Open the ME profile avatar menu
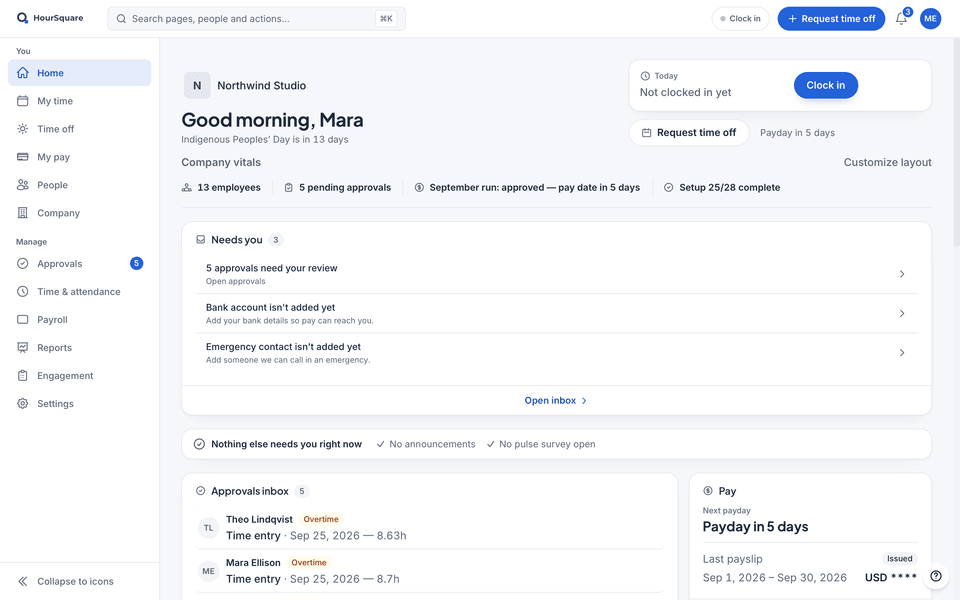Screen dimensions: 960x600 click(931, 19)
